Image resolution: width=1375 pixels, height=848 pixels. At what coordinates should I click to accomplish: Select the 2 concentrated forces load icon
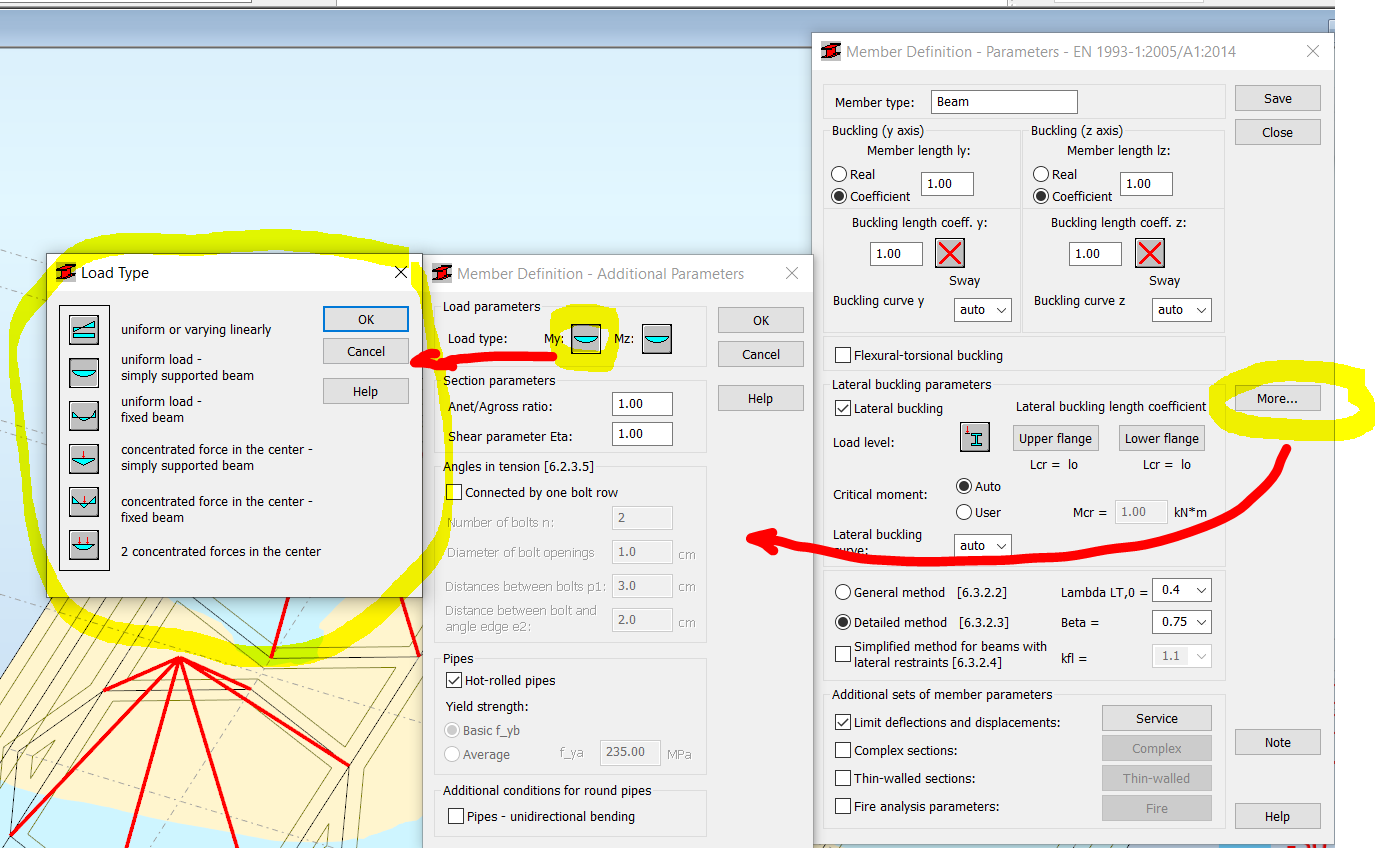[84, 544]
